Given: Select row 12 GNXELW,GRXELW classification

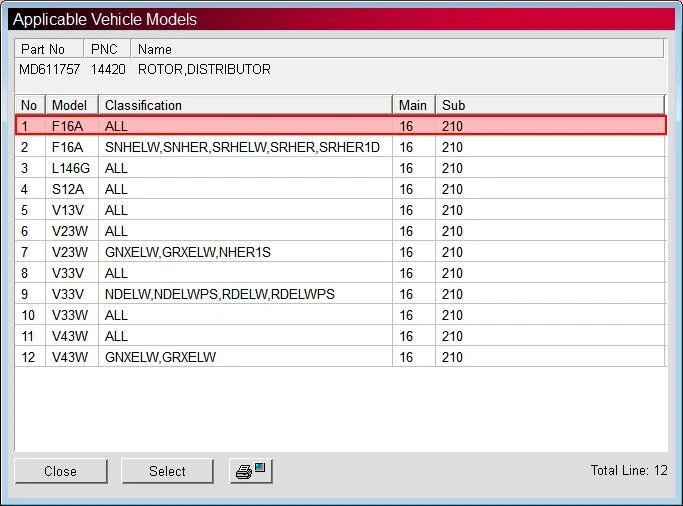Looking at the screenshot, I should [x=341, y=357].
